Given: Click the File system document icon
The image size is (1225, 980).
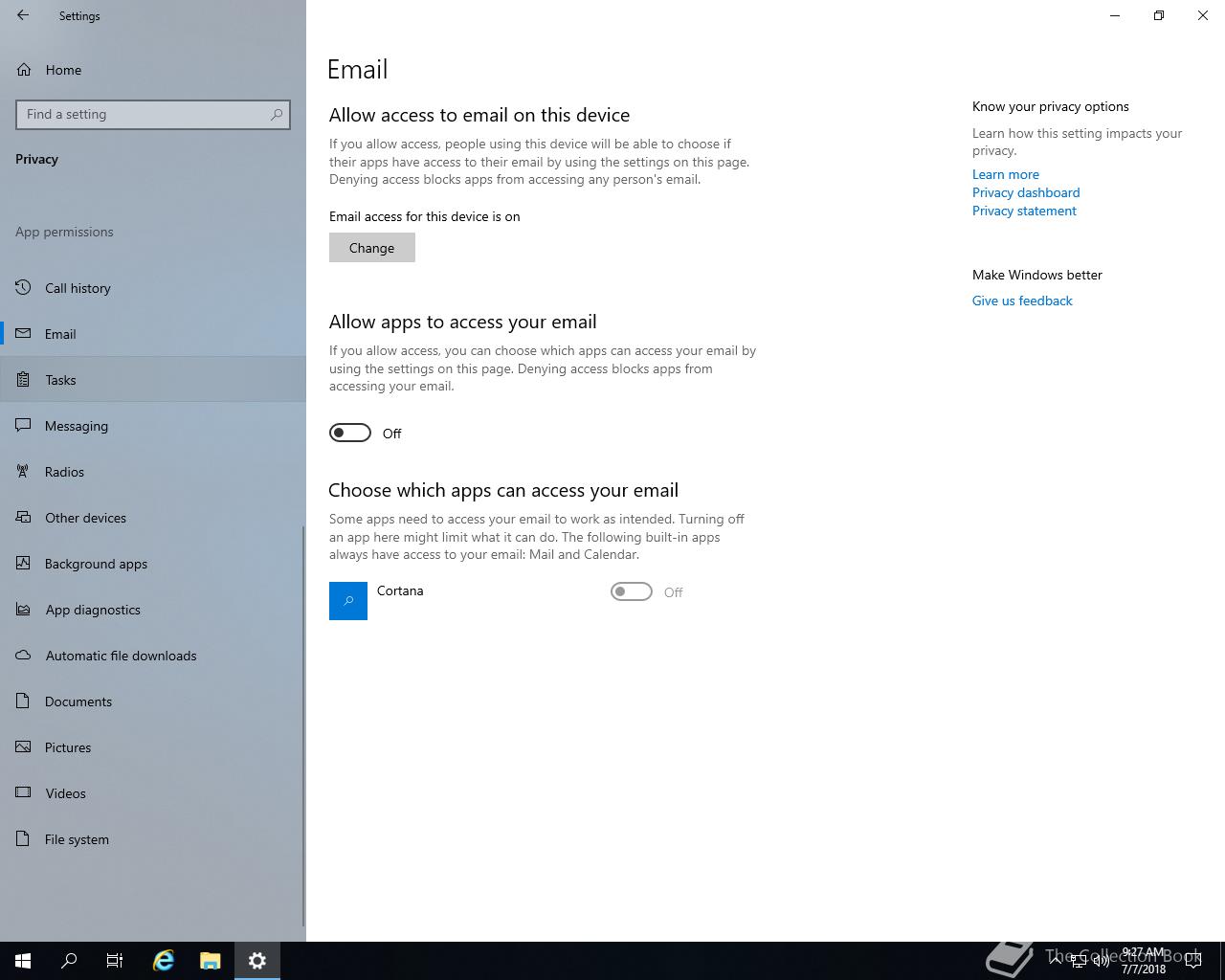Looking at the screenshot, I should [24, 839].
